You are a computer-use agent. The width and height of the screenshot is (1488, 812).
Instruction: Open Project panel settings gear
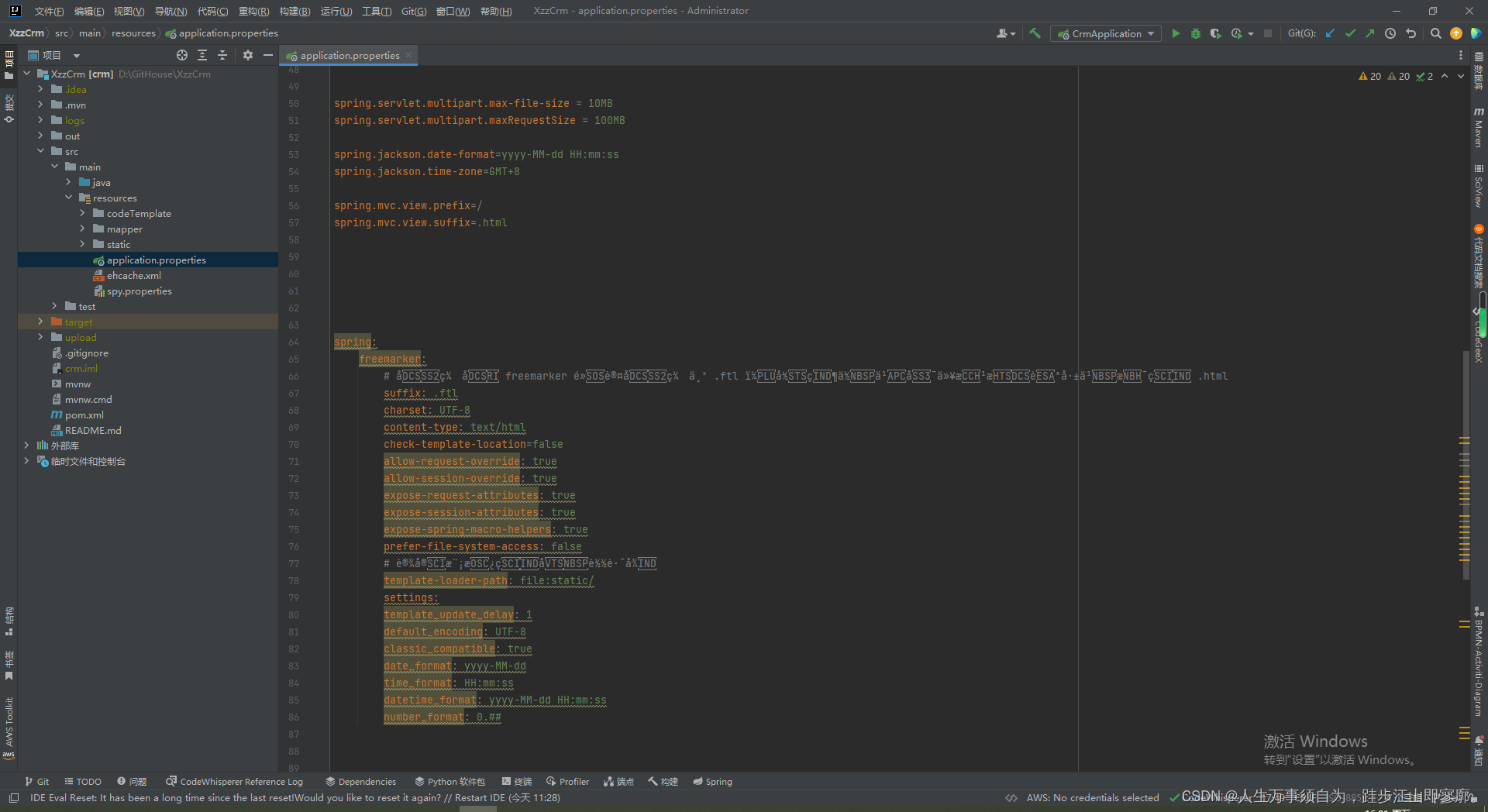pyautogui.click(x=248, y=55)
